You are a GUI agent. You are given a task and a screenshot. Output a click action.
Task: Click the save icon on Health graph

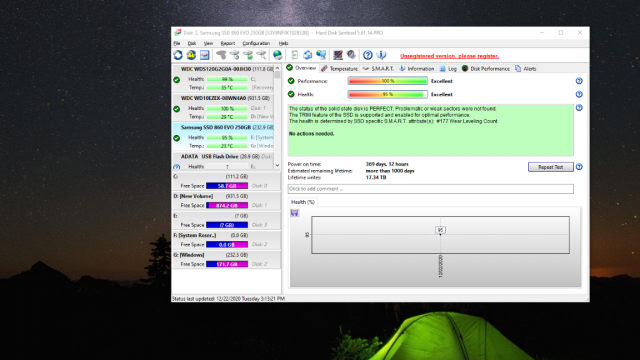(x=294, y=213)
